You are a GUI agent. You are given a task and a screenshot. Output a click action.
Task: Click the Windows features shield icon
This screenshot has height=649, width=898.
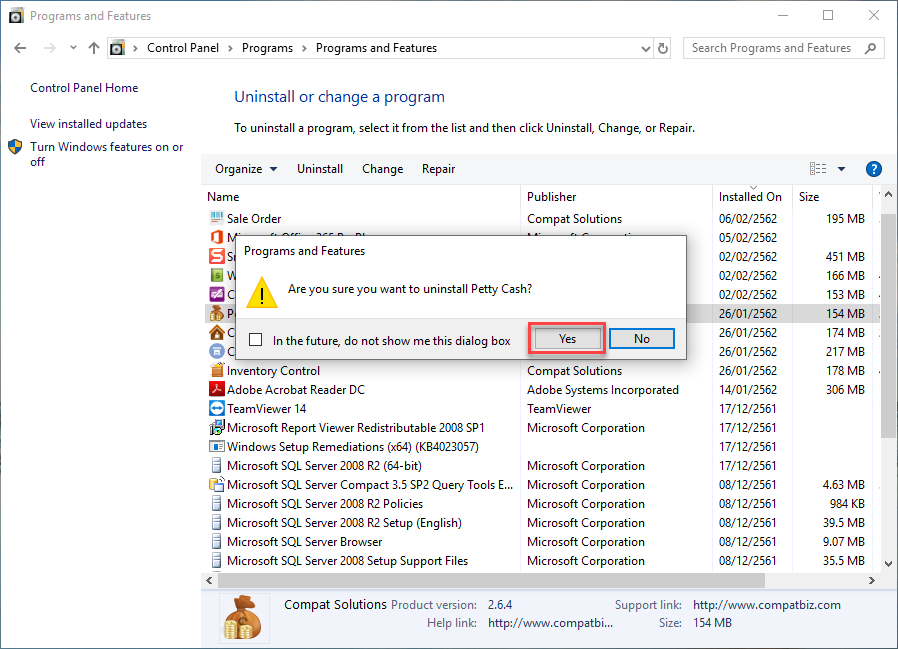click(x=15, y=147)
